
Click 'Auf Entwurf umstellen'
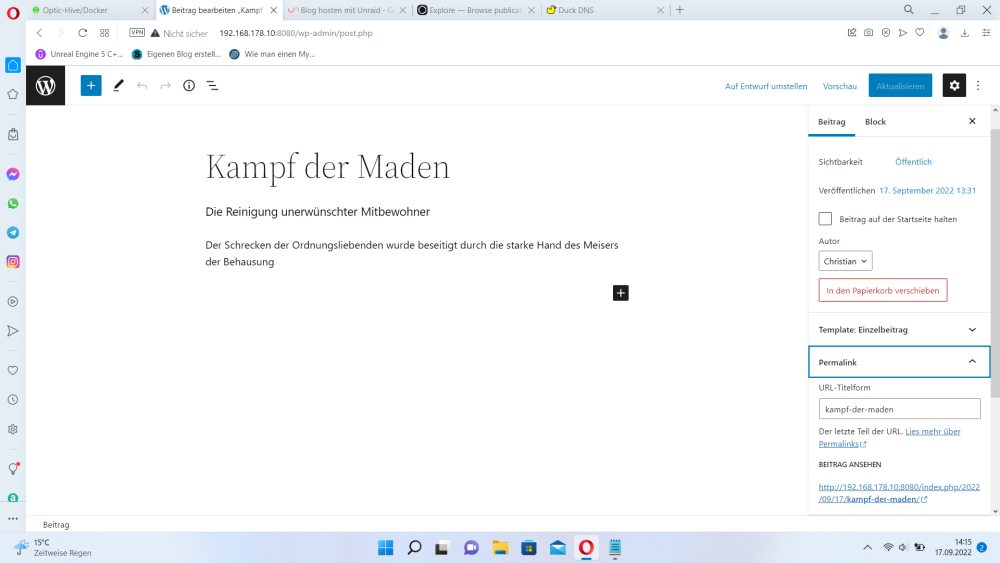pos(765,86)
